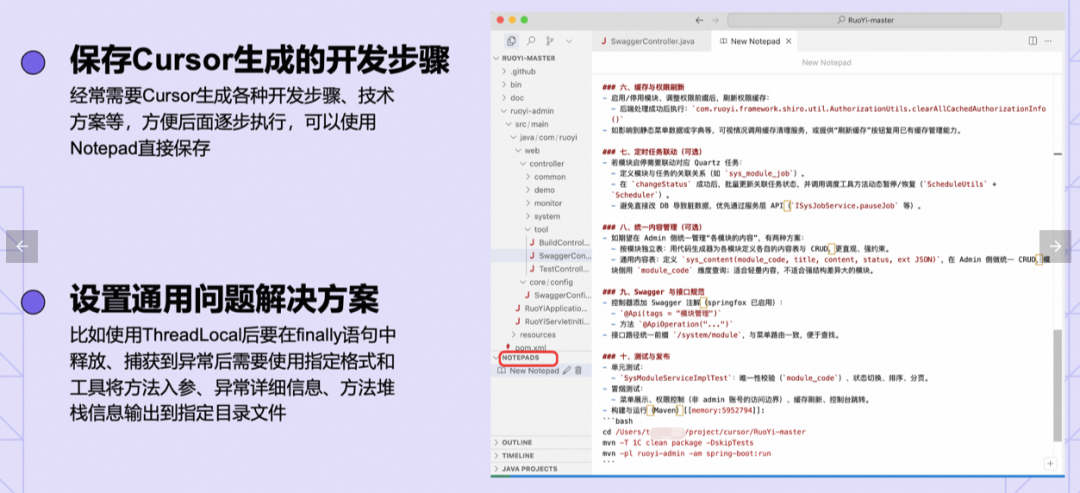Open the SwaggerConfi... Java file
Viewport: 1080px width, 493px height.
coord(561,295)
